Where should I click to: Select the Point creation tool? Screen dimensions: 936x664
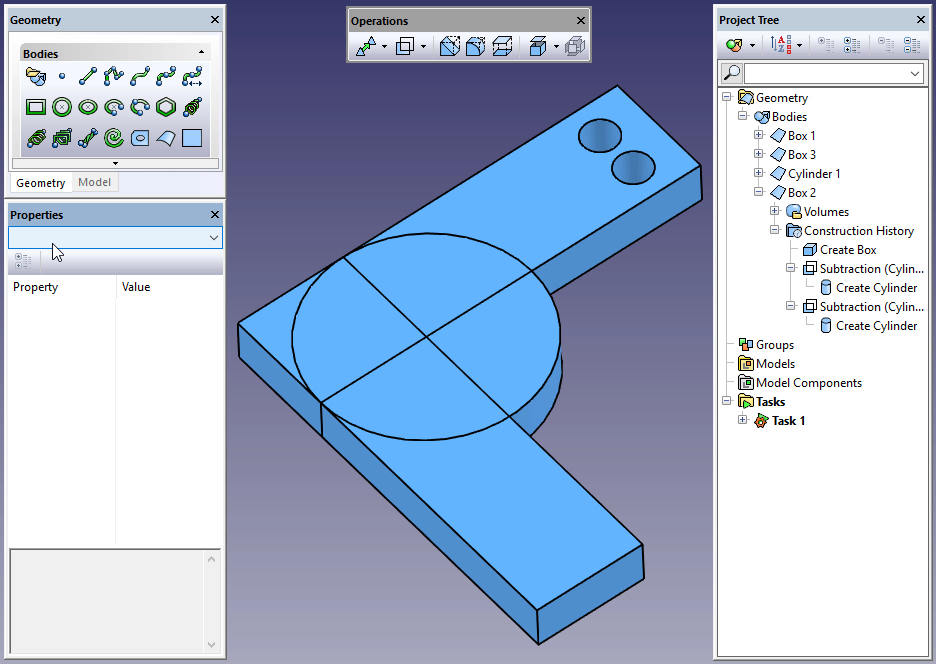coord(62,75)
